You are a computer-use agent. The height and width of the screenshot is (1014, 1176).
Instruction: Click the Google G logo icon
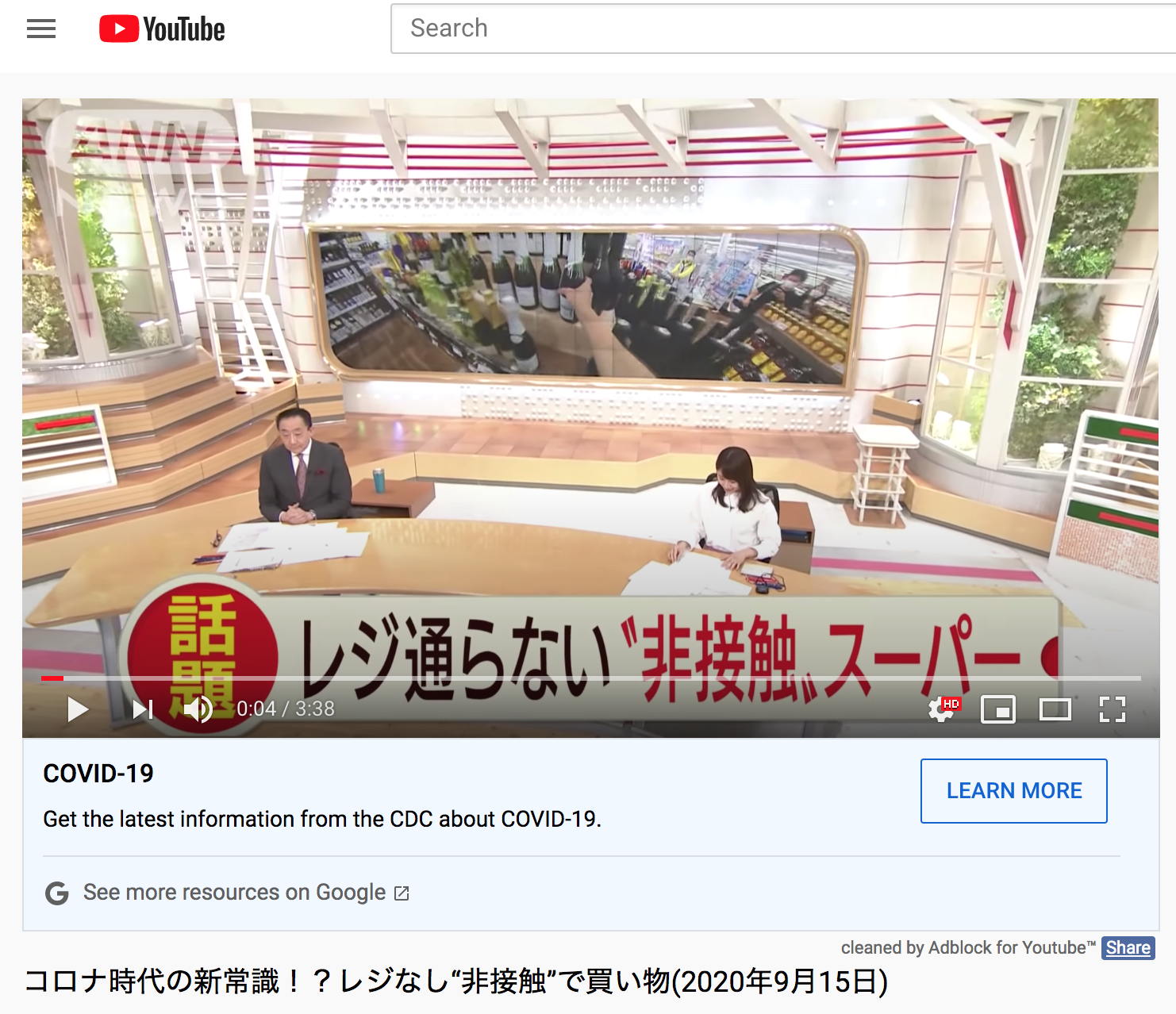pos(57,893)
